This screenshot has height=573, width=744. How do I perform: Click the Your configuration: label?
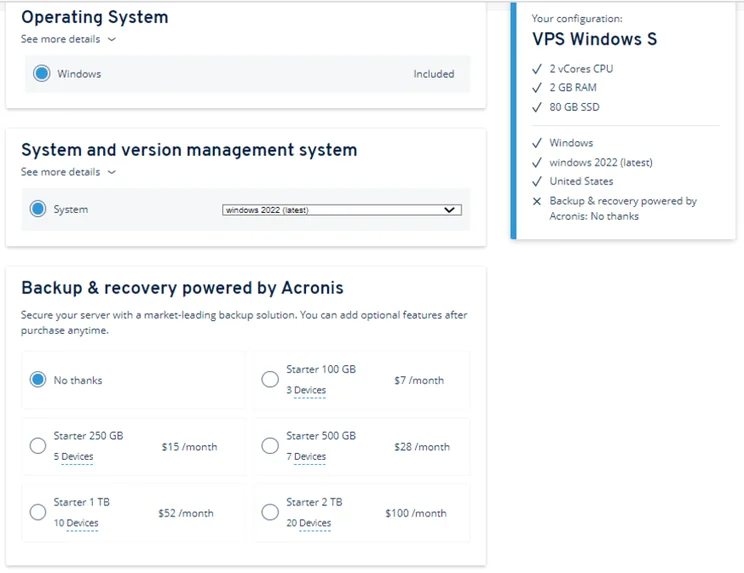577,18
